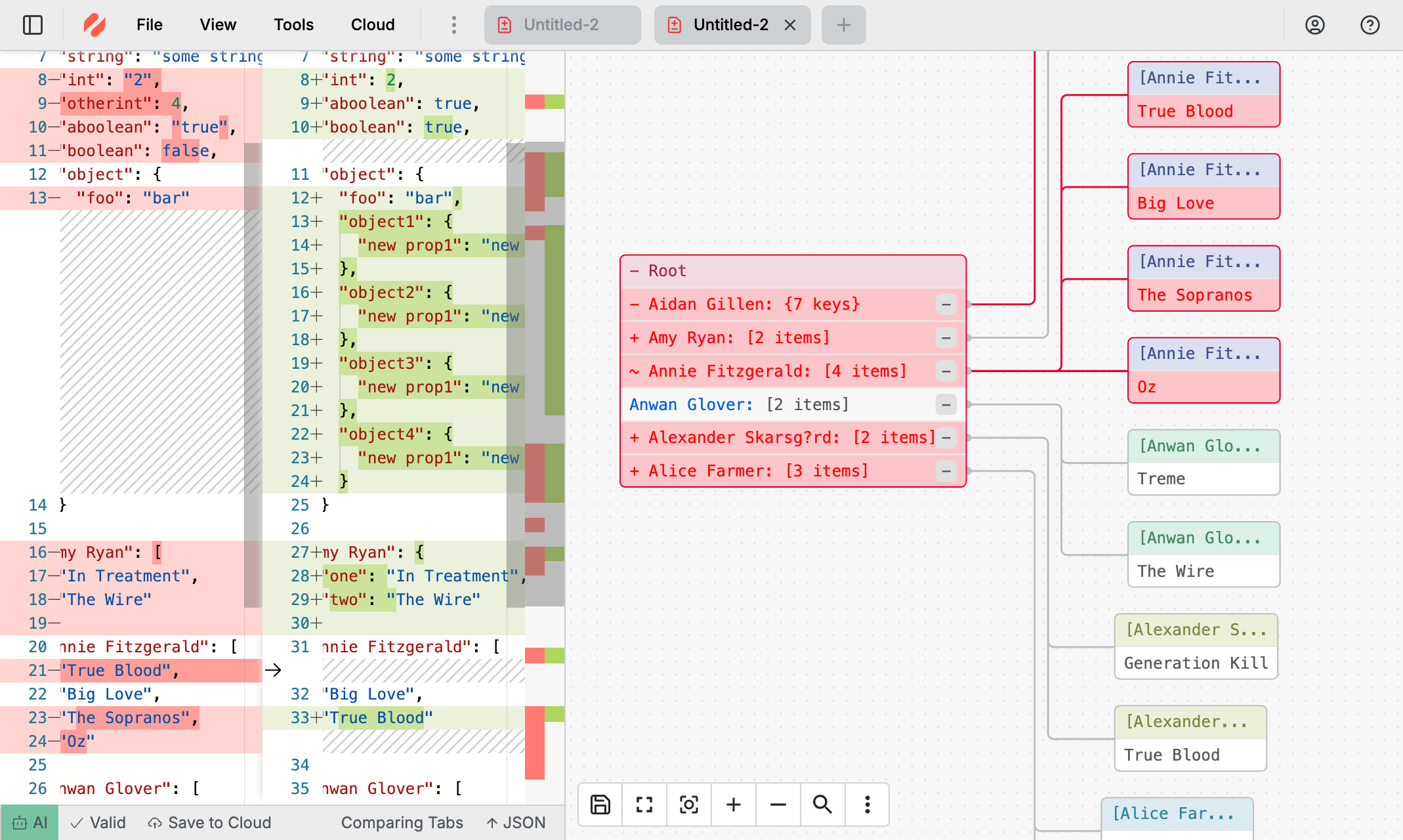Select the Big Love node
Screen dimensions: 1403x840
(x=1204, y=186)
